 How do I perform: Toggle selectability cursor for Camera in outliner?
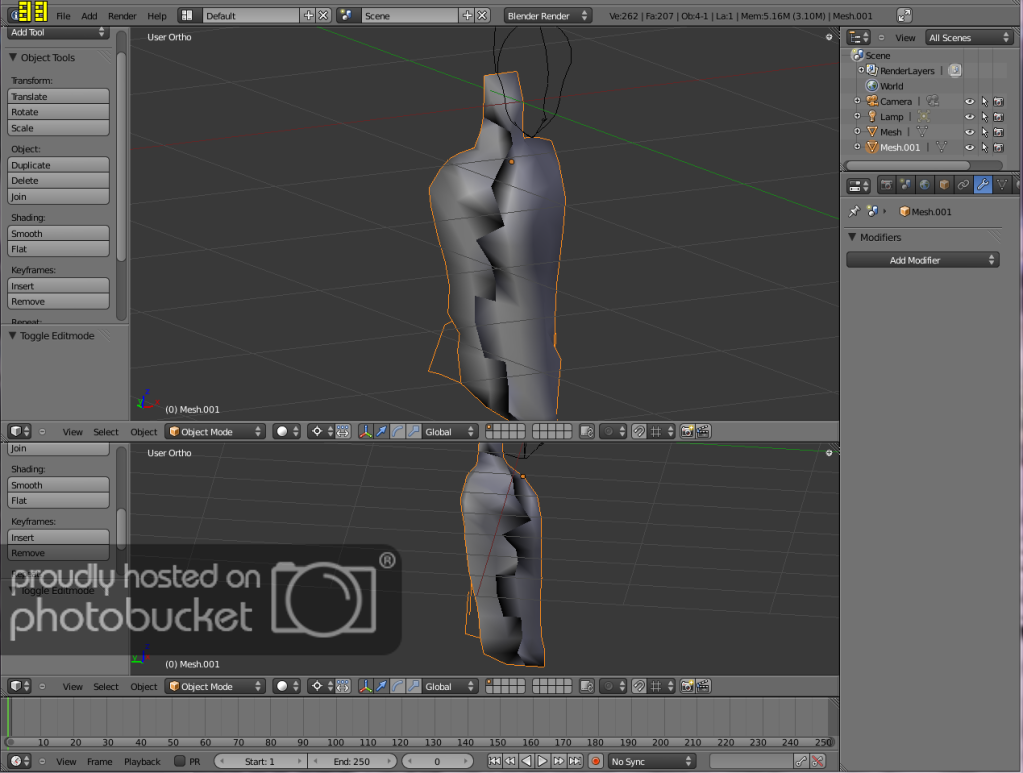tap(985, 102)
